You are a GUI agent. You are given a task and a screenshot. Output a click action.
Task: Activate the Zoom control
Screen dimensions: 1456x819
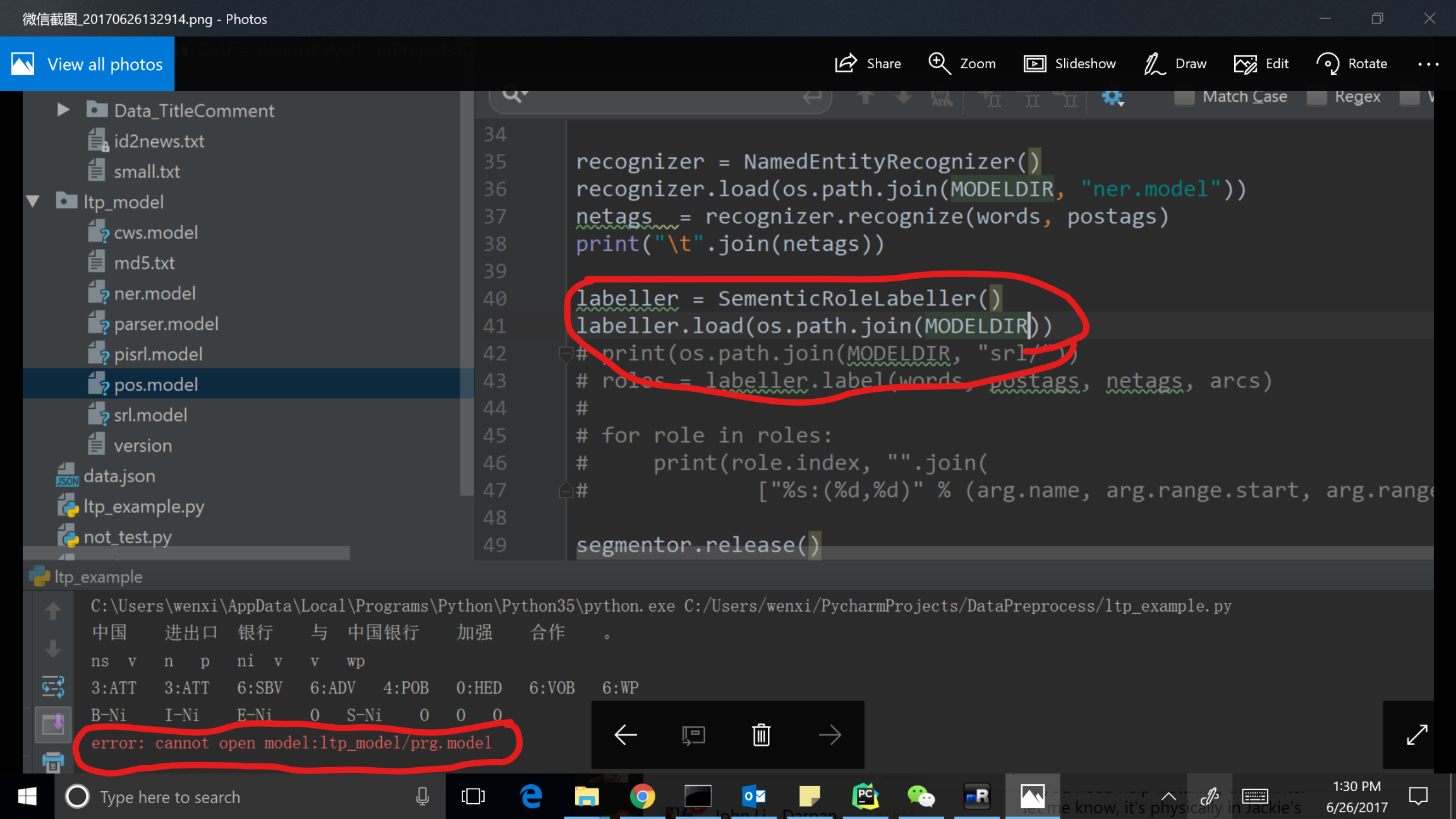click(x=962, y=63)
